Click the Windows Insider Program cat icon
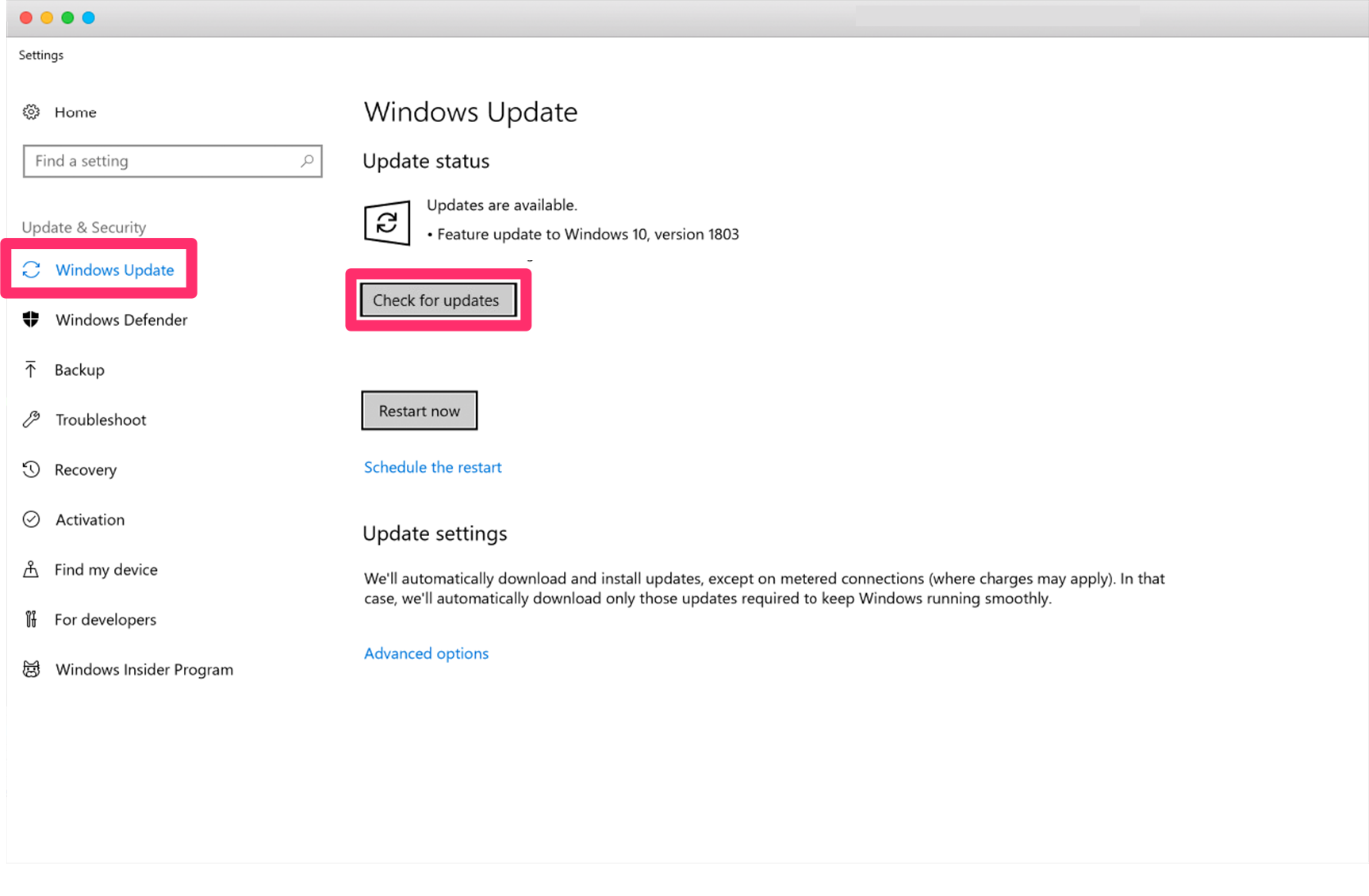The width and height of the screenshot is (1369, 896). tap(31, 669)
